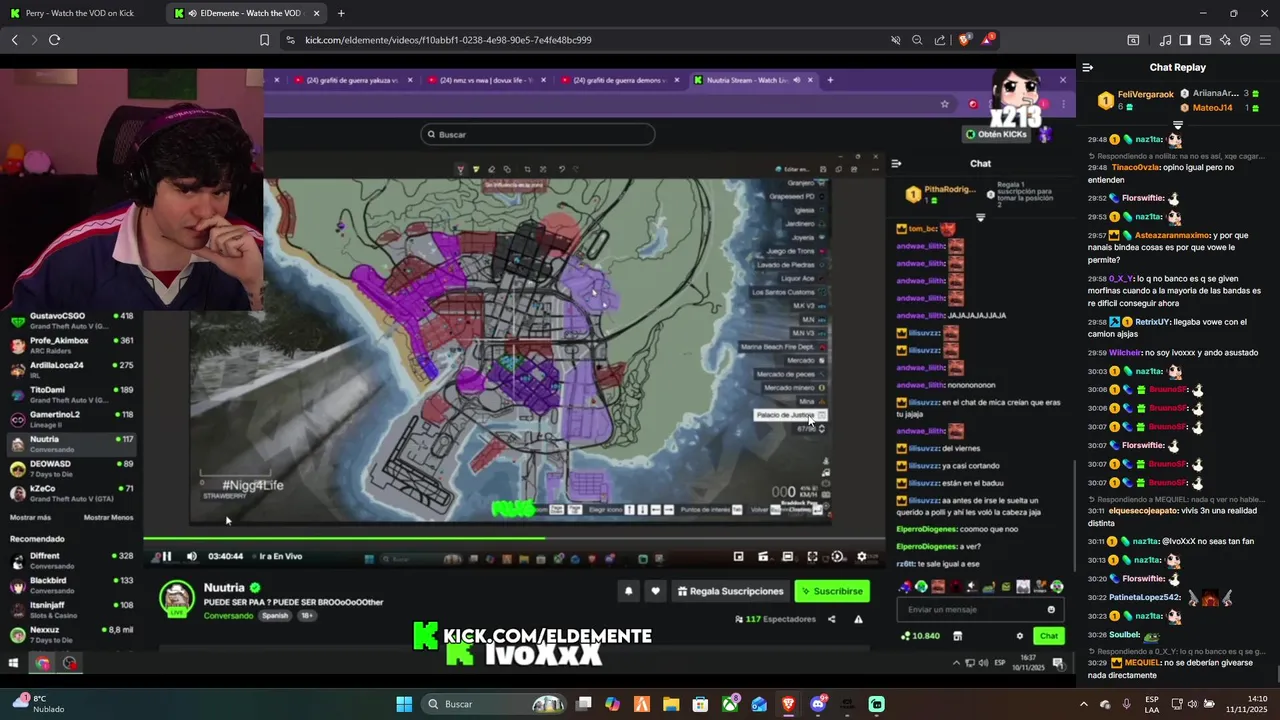The image size is (1280, 720).
Task: Switch to the Perry VOD tab
Action: (x=80, y=13)
